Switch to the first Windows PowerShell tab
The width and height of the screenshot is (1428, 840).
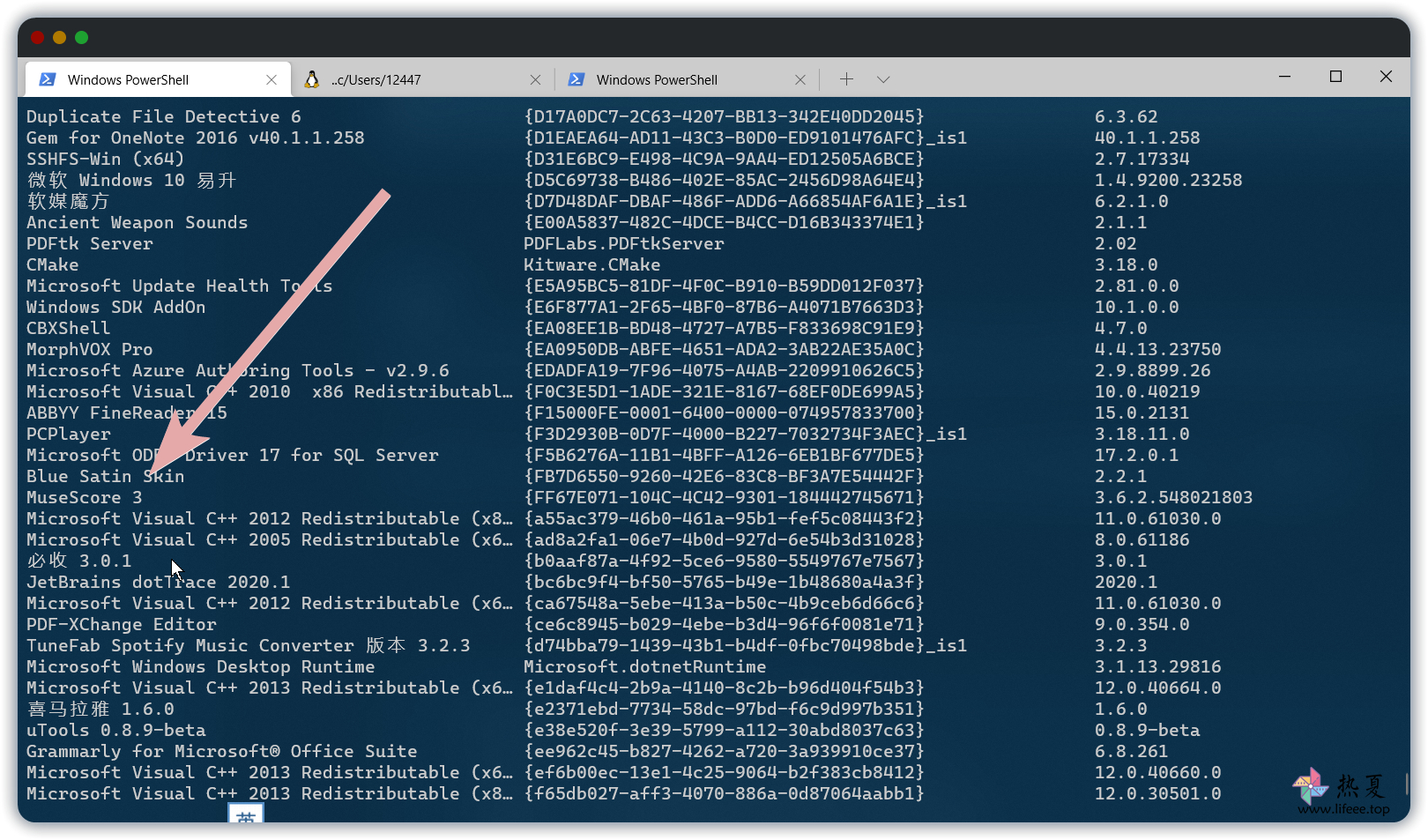(x=158, y=79)
